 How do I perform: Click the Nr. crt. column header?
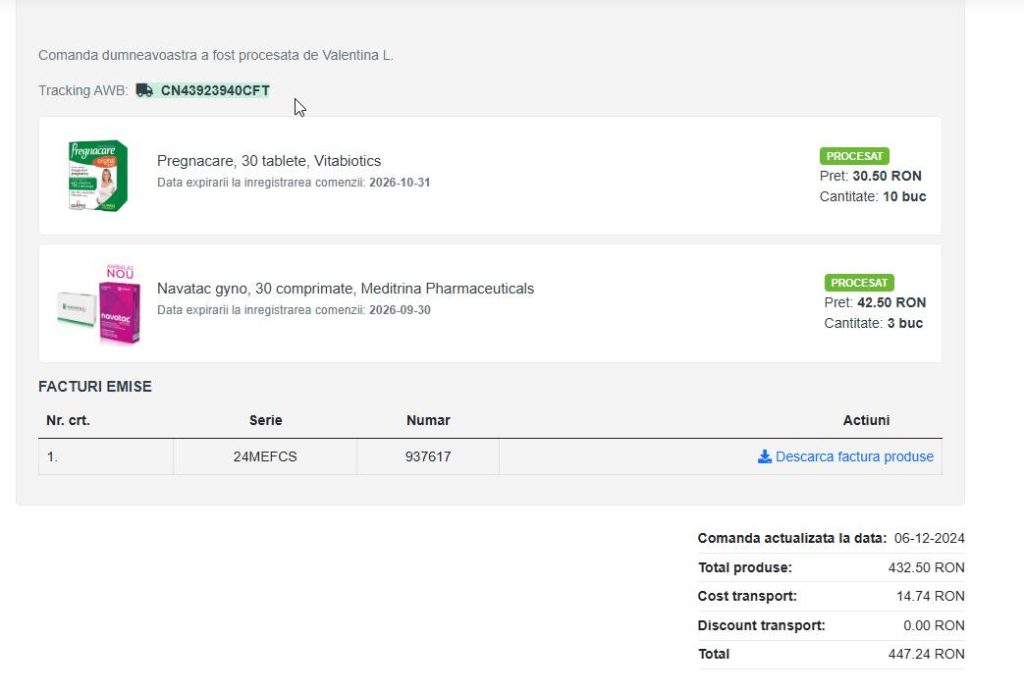point(68,420)
